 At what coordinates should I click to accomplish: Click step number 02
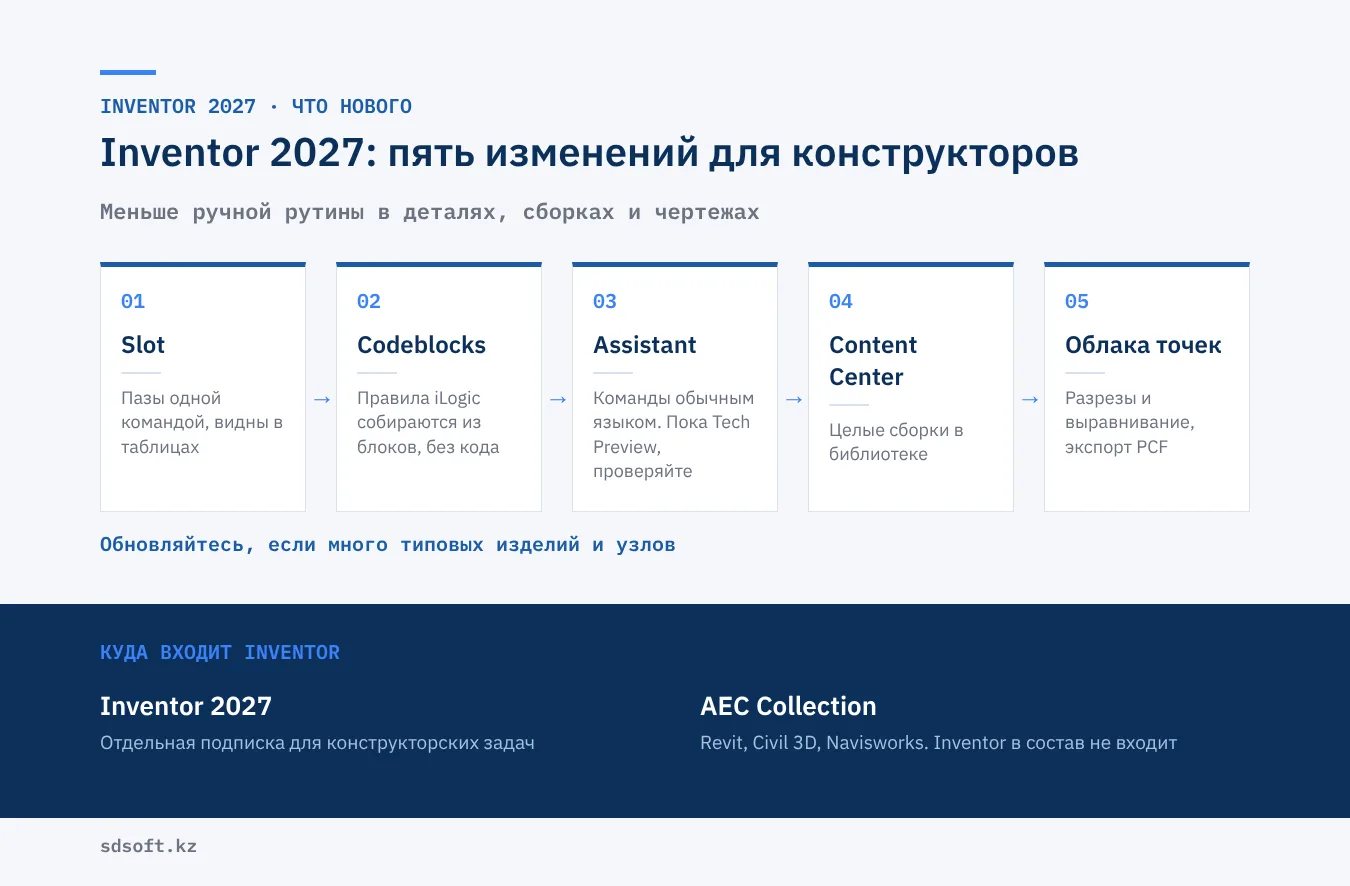pyautogui.click(x=369, y=301)
